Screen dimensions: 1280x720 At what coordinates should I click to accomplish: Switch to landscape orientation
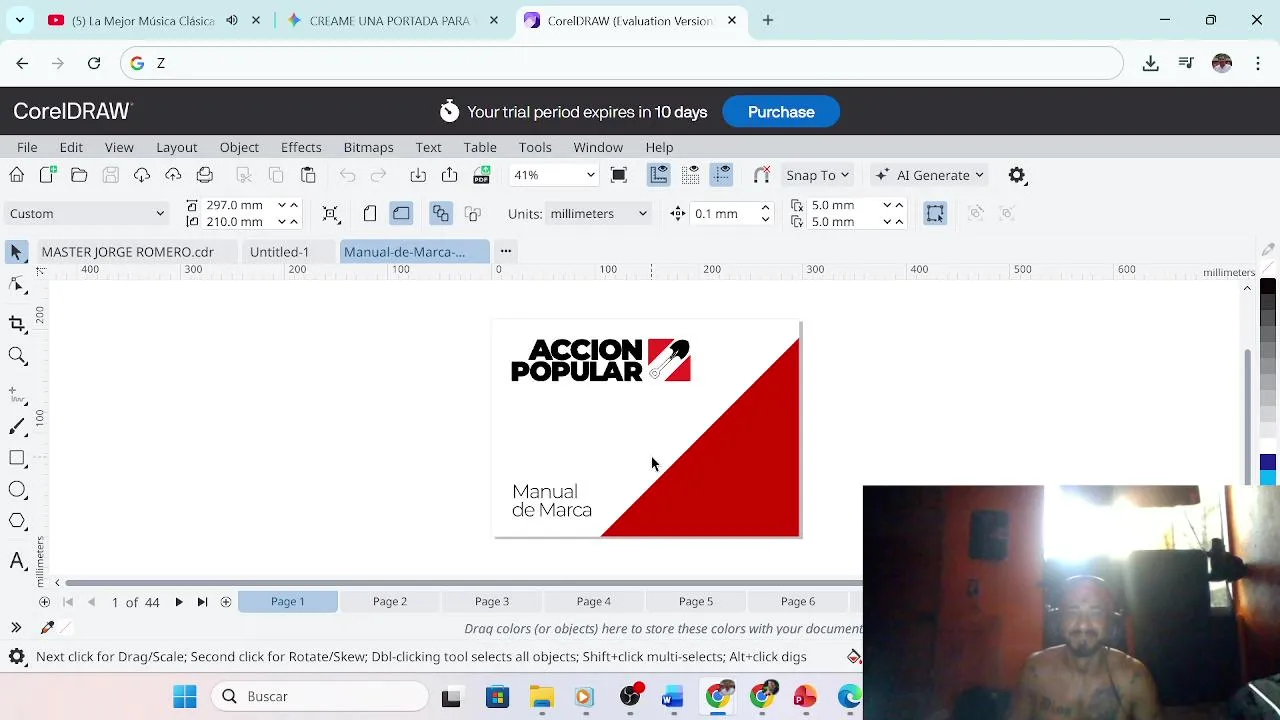401,213
